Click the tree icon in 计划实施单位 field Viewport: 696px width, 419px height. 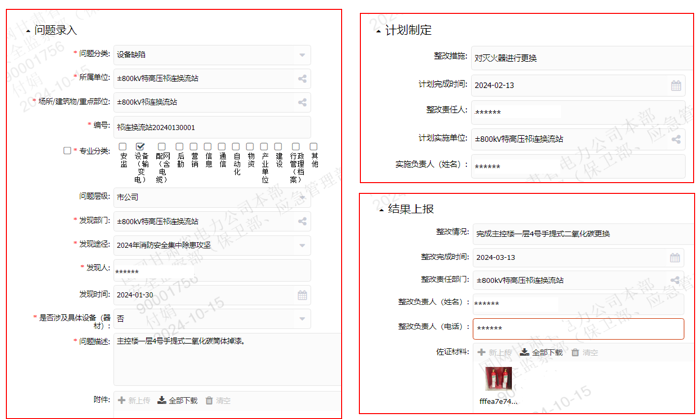tap(676, 139)
